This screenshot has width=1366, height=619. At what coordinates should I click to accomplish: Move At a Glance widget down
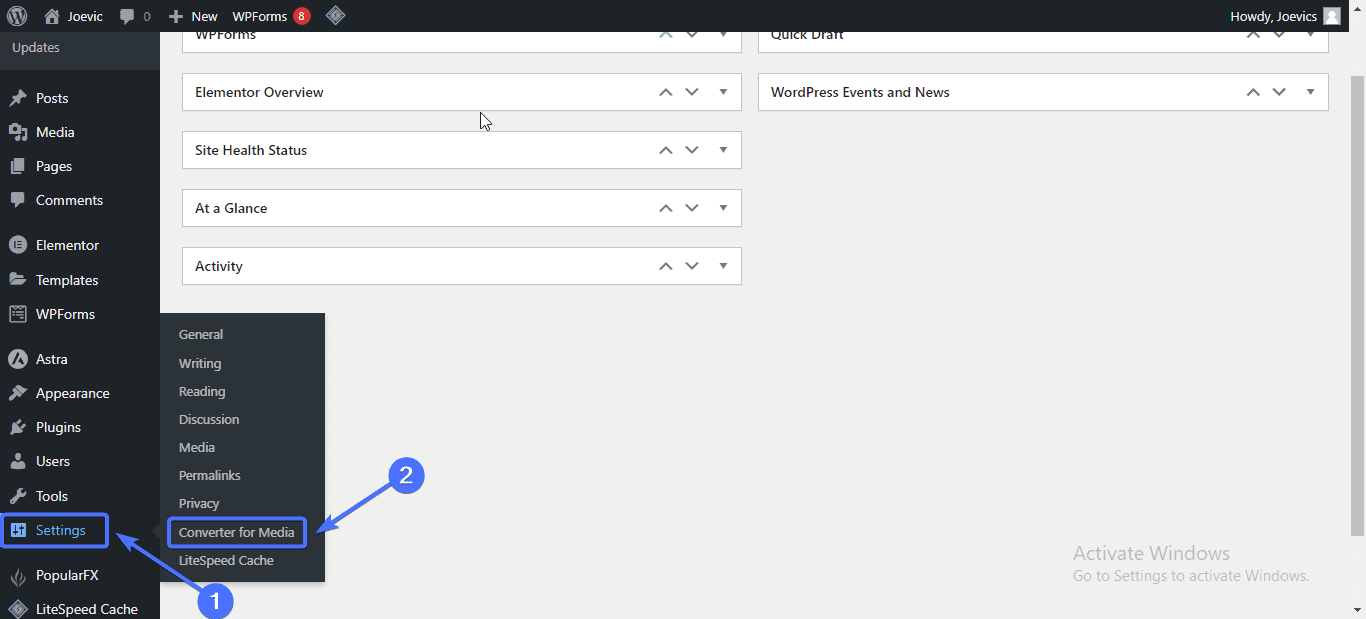tap(692, 208)
